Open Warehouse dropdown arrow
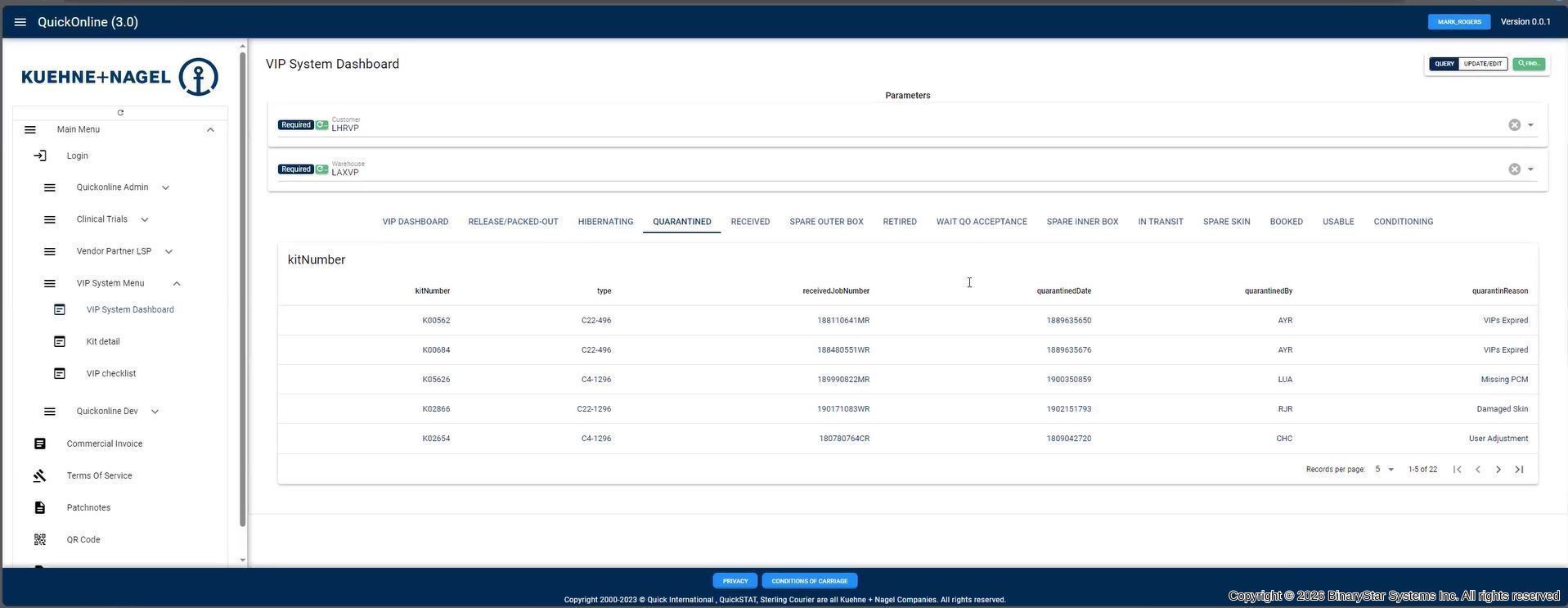 [x=1530, y=169]
